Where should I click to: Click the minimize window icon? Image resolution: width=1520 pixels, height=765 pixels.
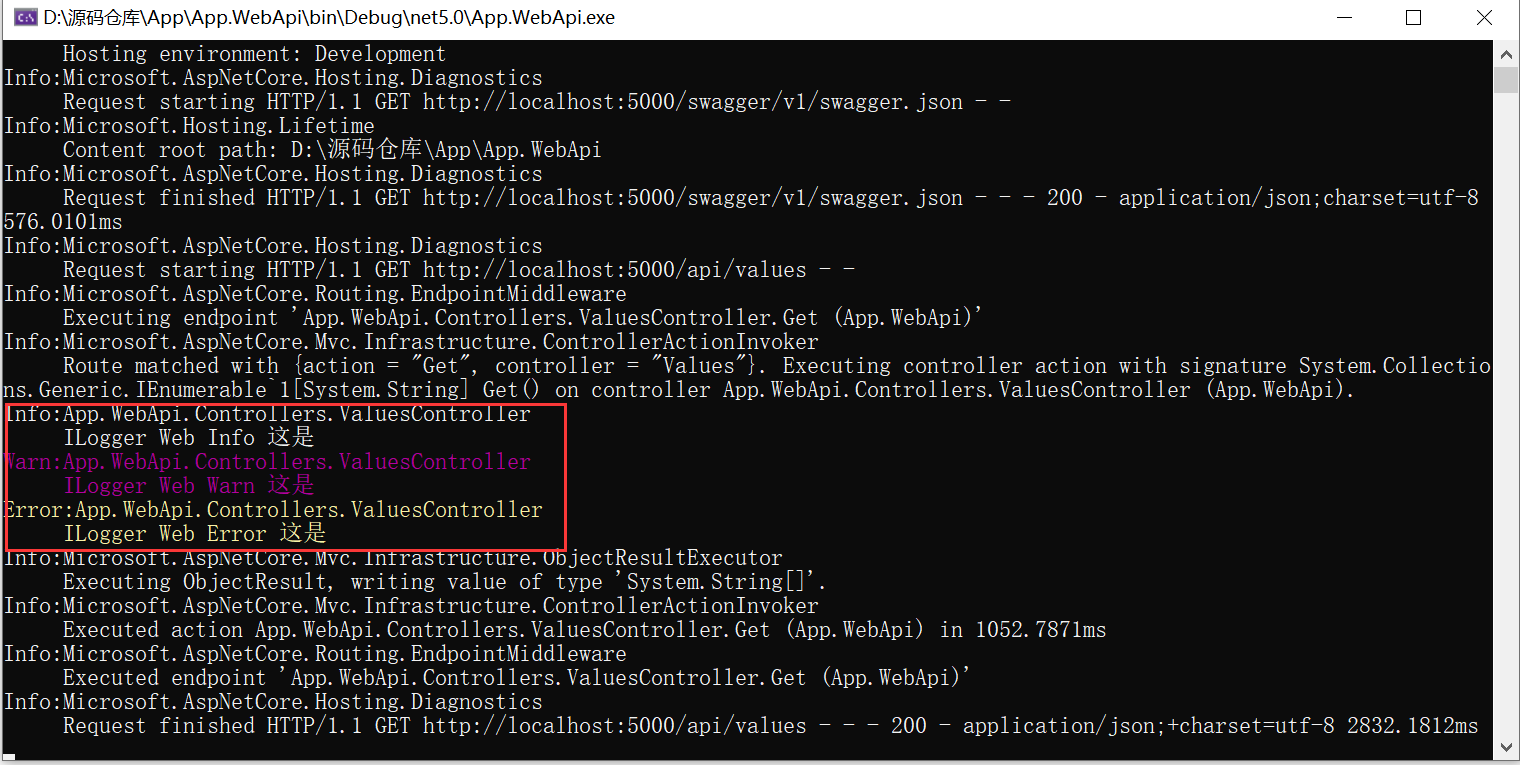(1343, 17)
